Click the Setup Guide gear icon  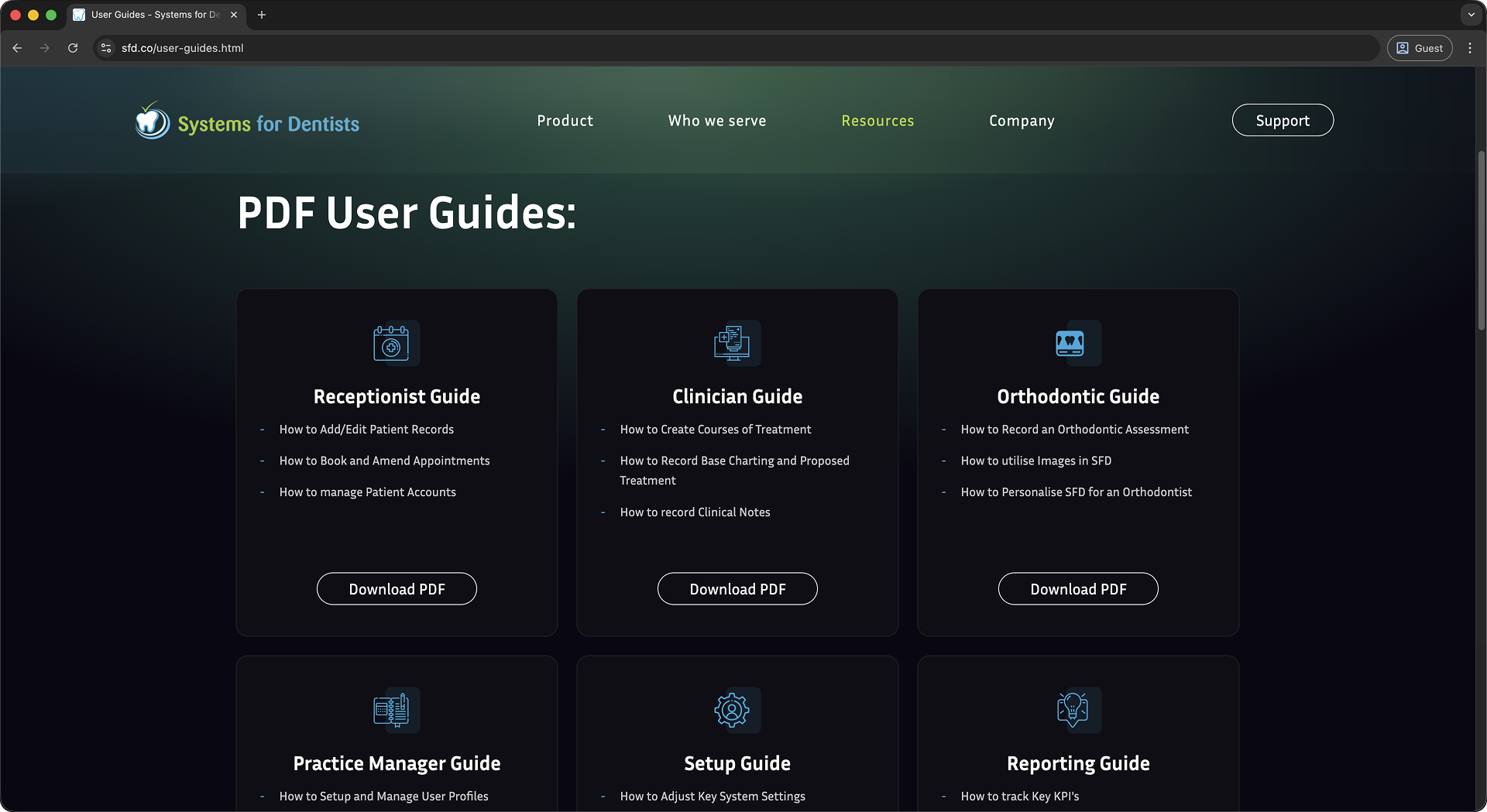[733, 710]
